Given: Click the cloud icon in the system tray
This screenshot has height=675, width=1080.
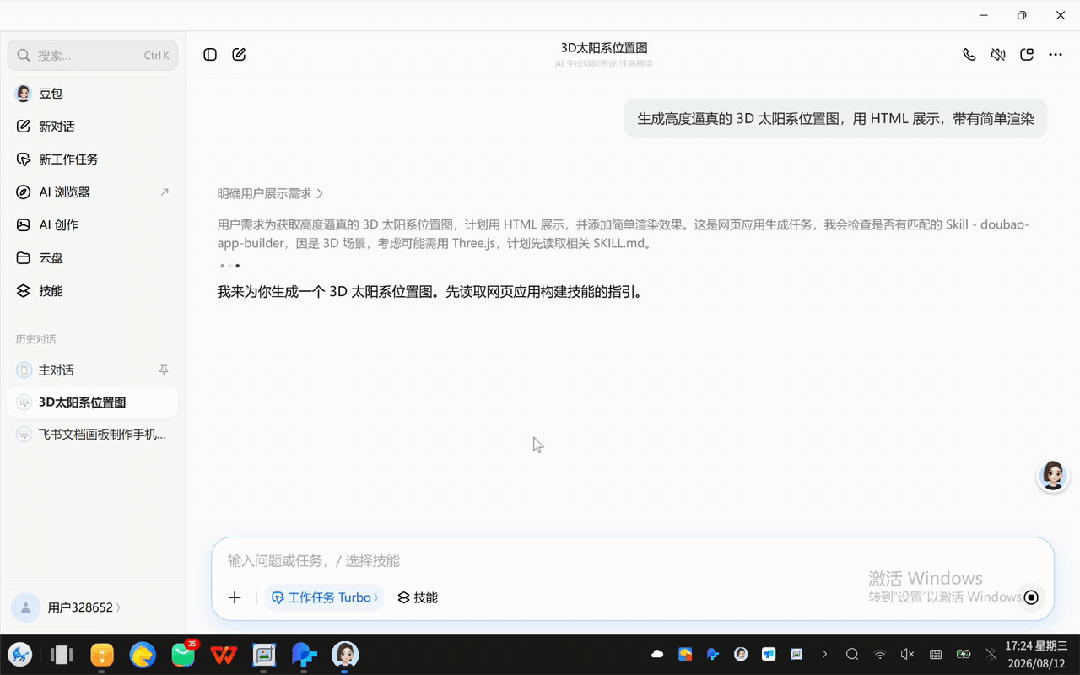Looking at the screenshot, I should point(657,654).
